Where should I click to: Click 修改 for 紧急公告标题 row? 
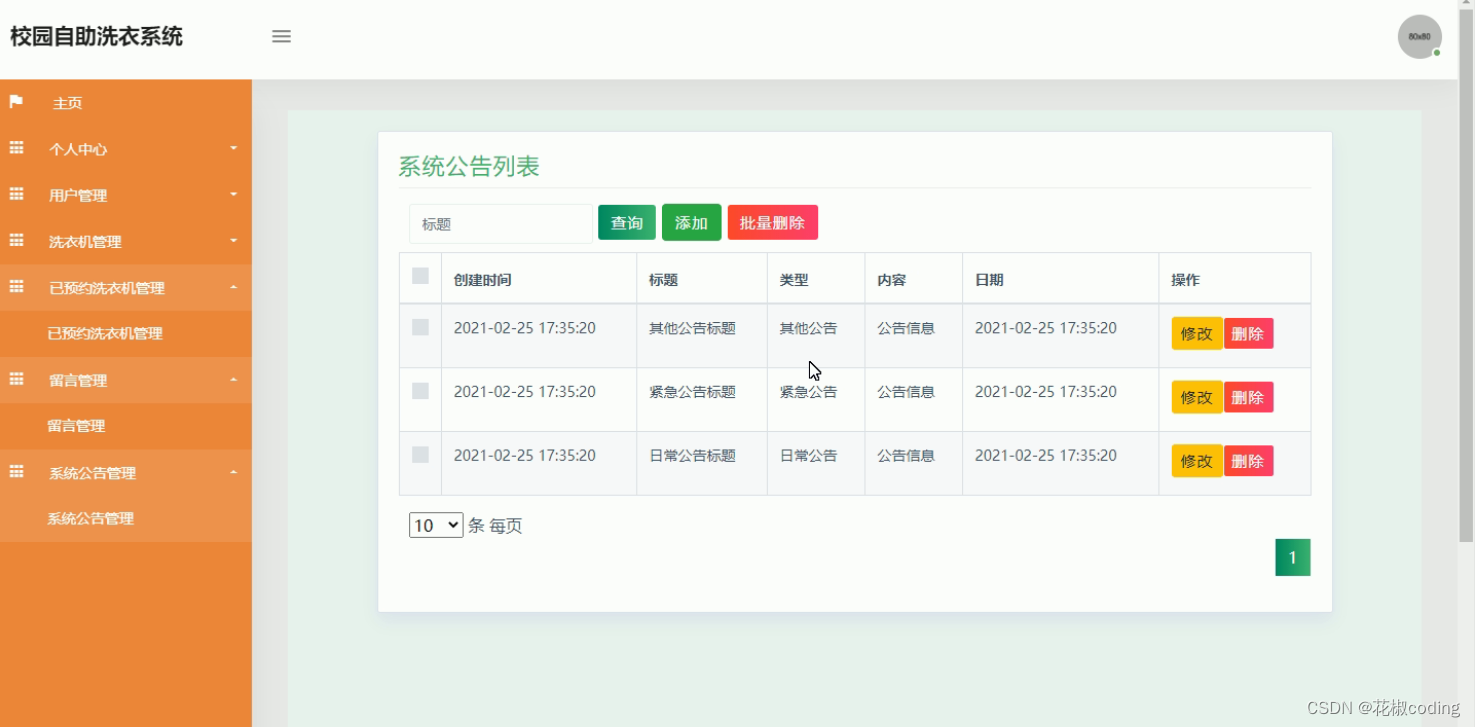click(1197, 397)
